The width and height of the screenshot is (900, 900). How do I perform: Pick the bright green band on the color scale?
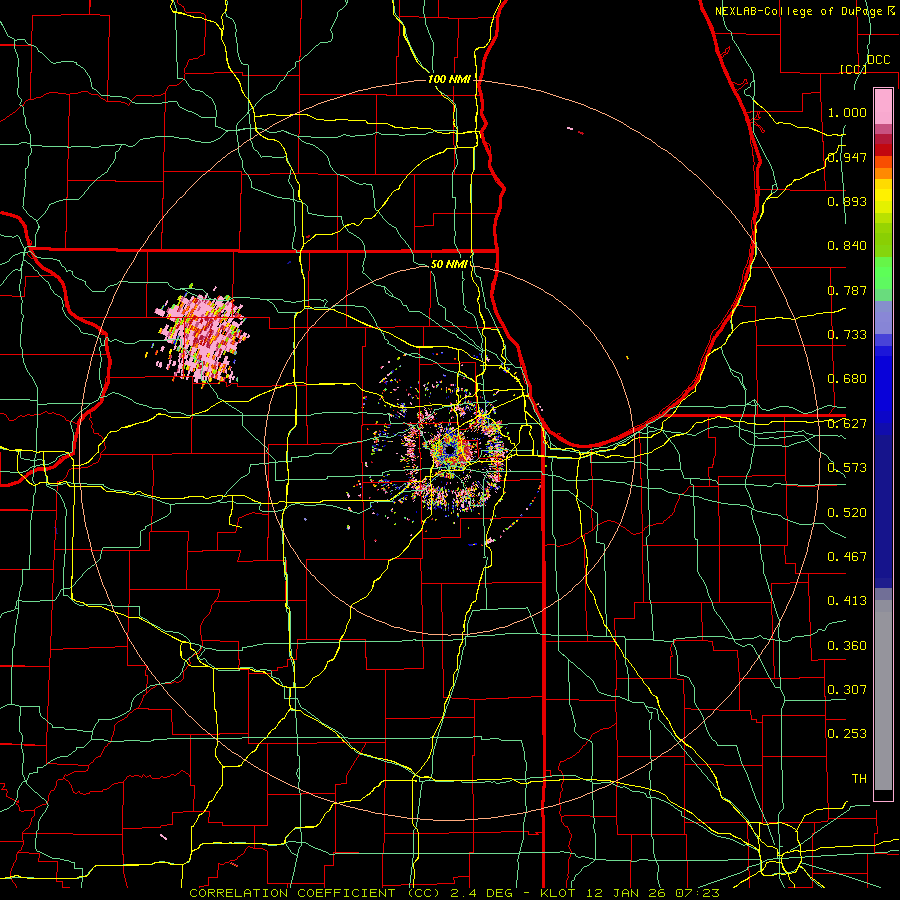[x=883, y=273]
